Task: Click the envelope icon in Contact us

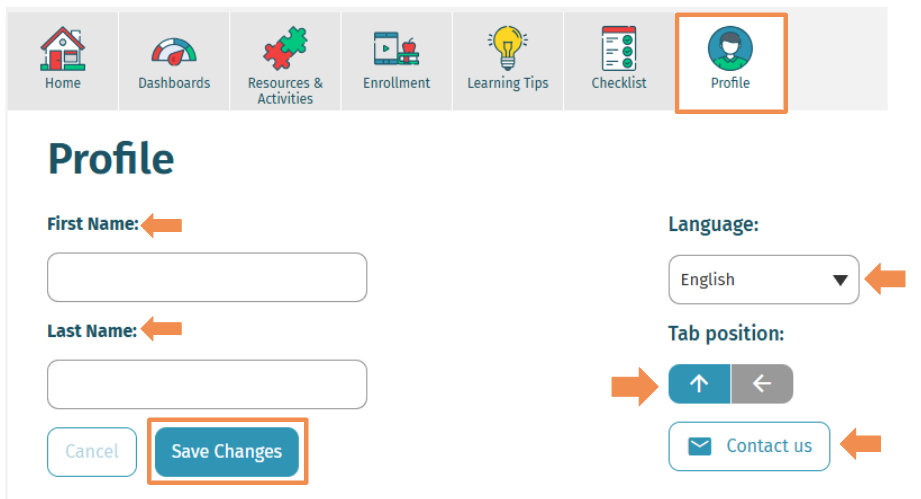Action: point(700,446)
